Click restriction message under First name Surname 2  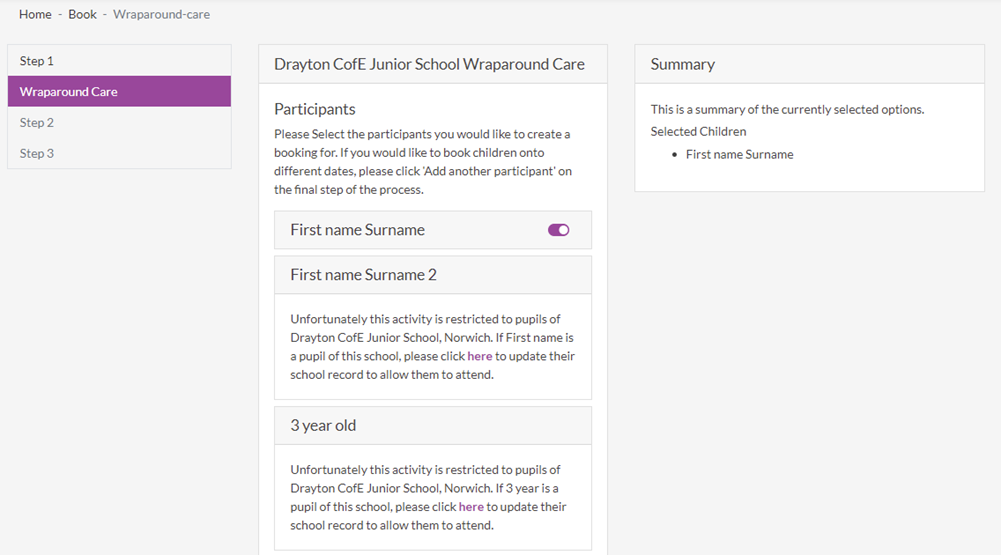[x=433, y=347]
